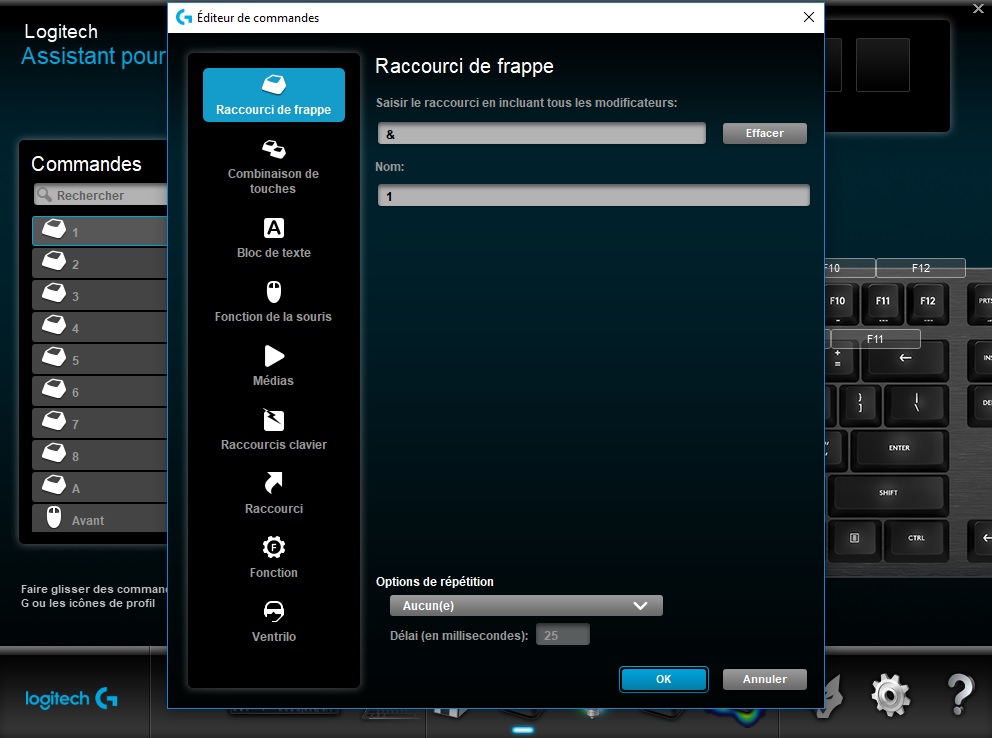Select Fonction de la souris option

coord(273,302)
